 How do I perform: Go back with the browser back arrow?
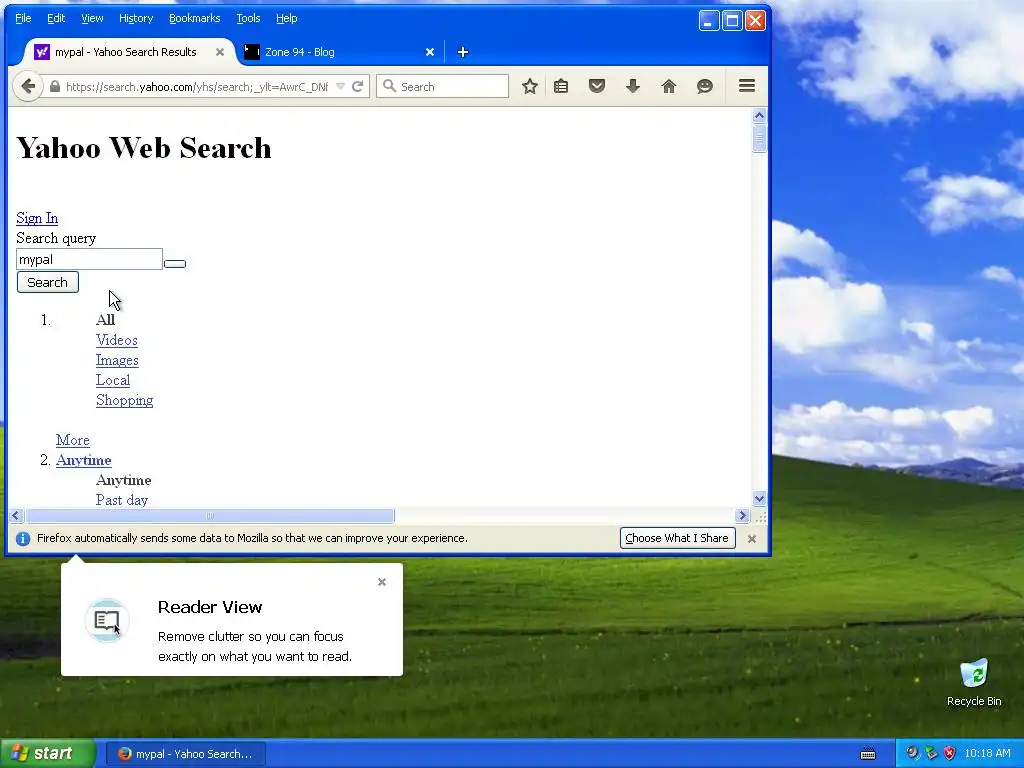coord(28,86)
